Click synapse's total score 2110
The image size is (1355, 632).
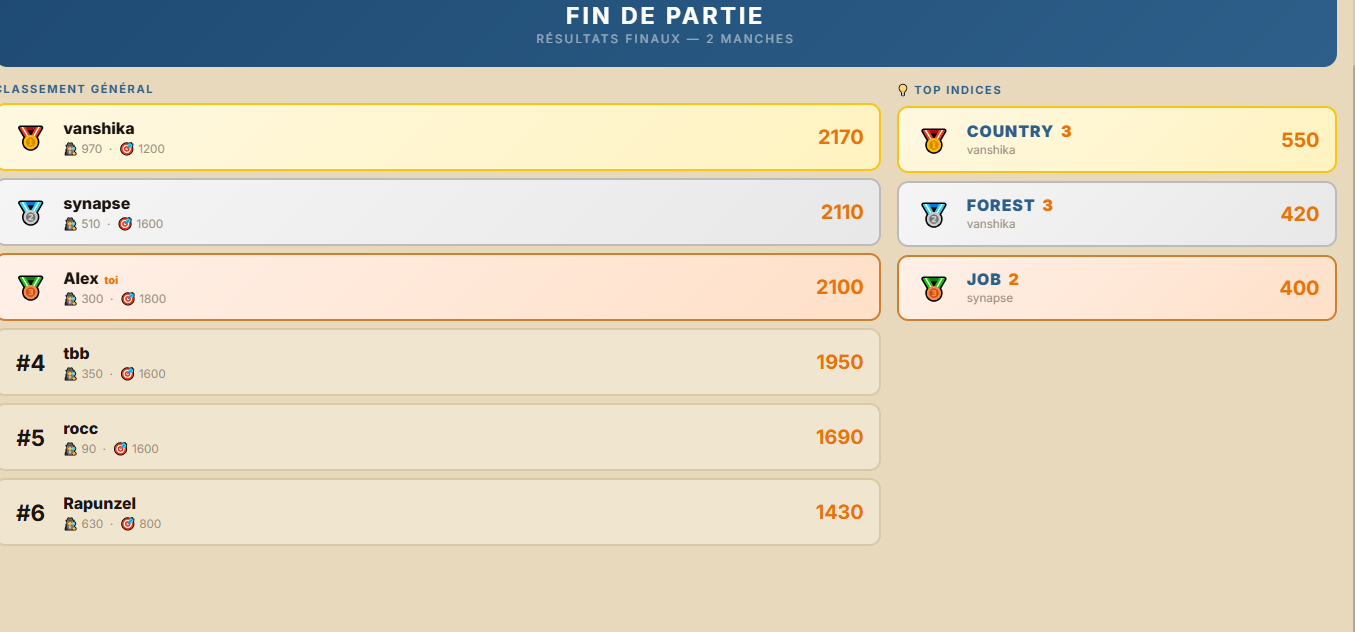[x=842, y=212]
